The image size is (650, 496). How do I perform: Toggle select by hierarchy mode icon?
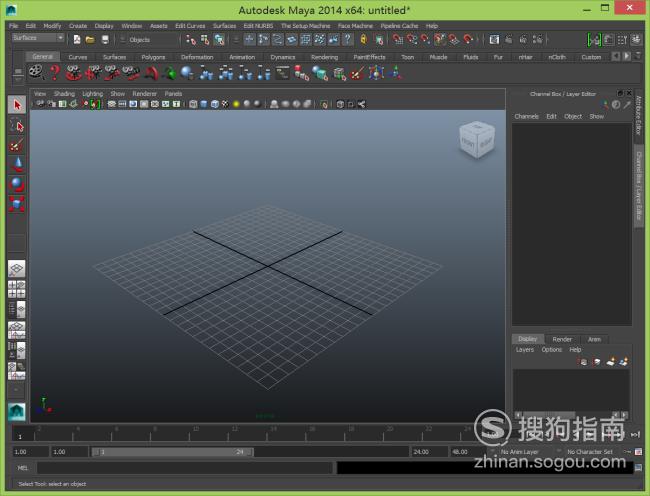tap(191, 40)
